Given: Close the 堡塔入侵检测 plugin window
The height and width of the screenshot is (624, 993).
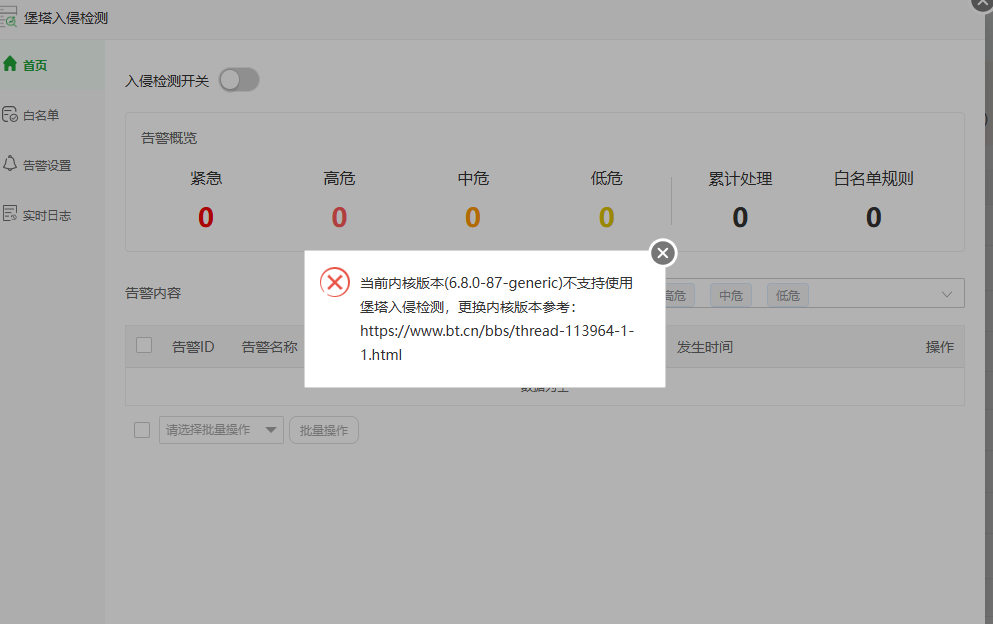Looking at the screenshot, I should tap(983, 4).
